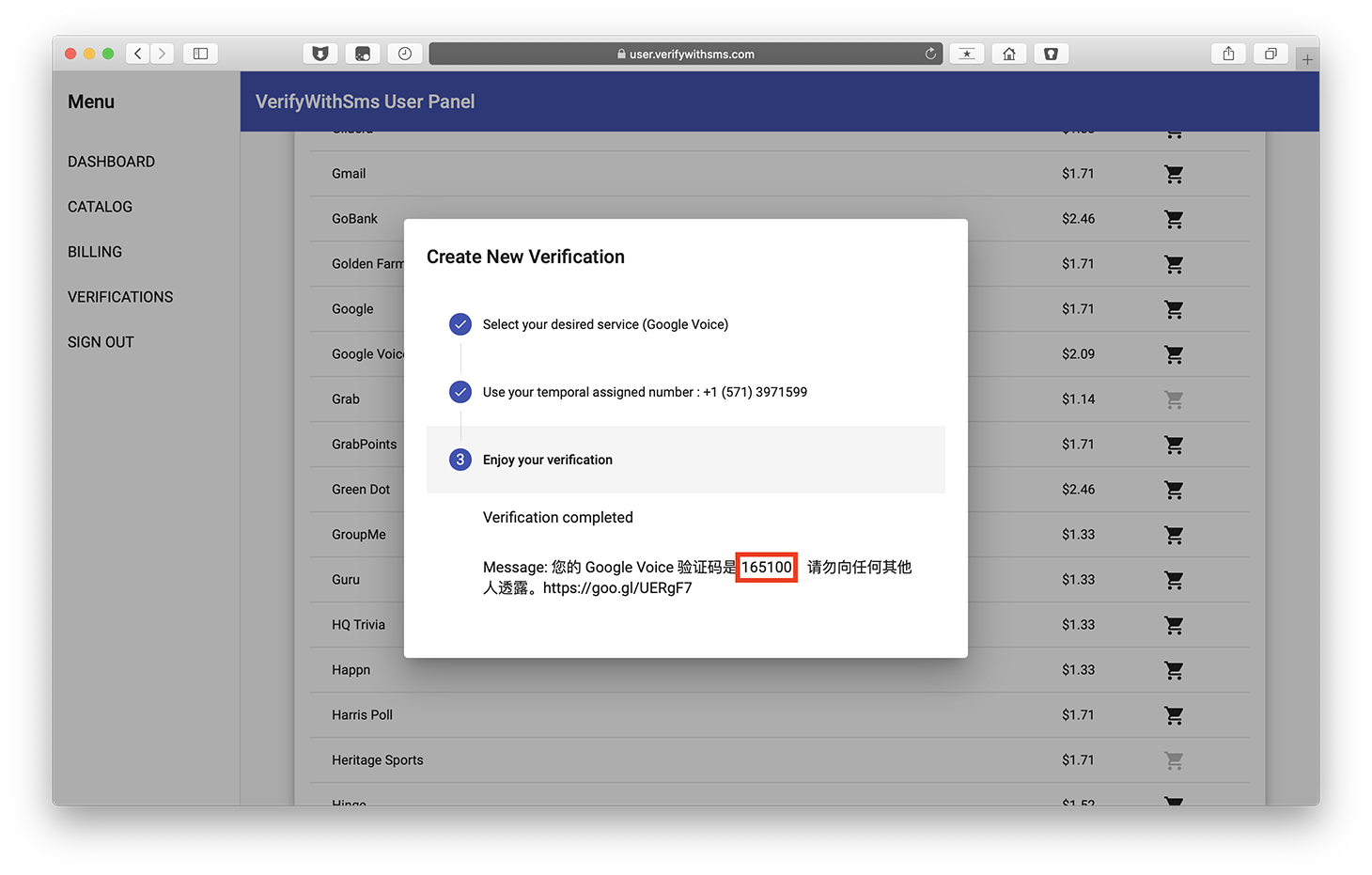Open a new Safari tab
1372x875 pixels.
(x=1307, y=59)
